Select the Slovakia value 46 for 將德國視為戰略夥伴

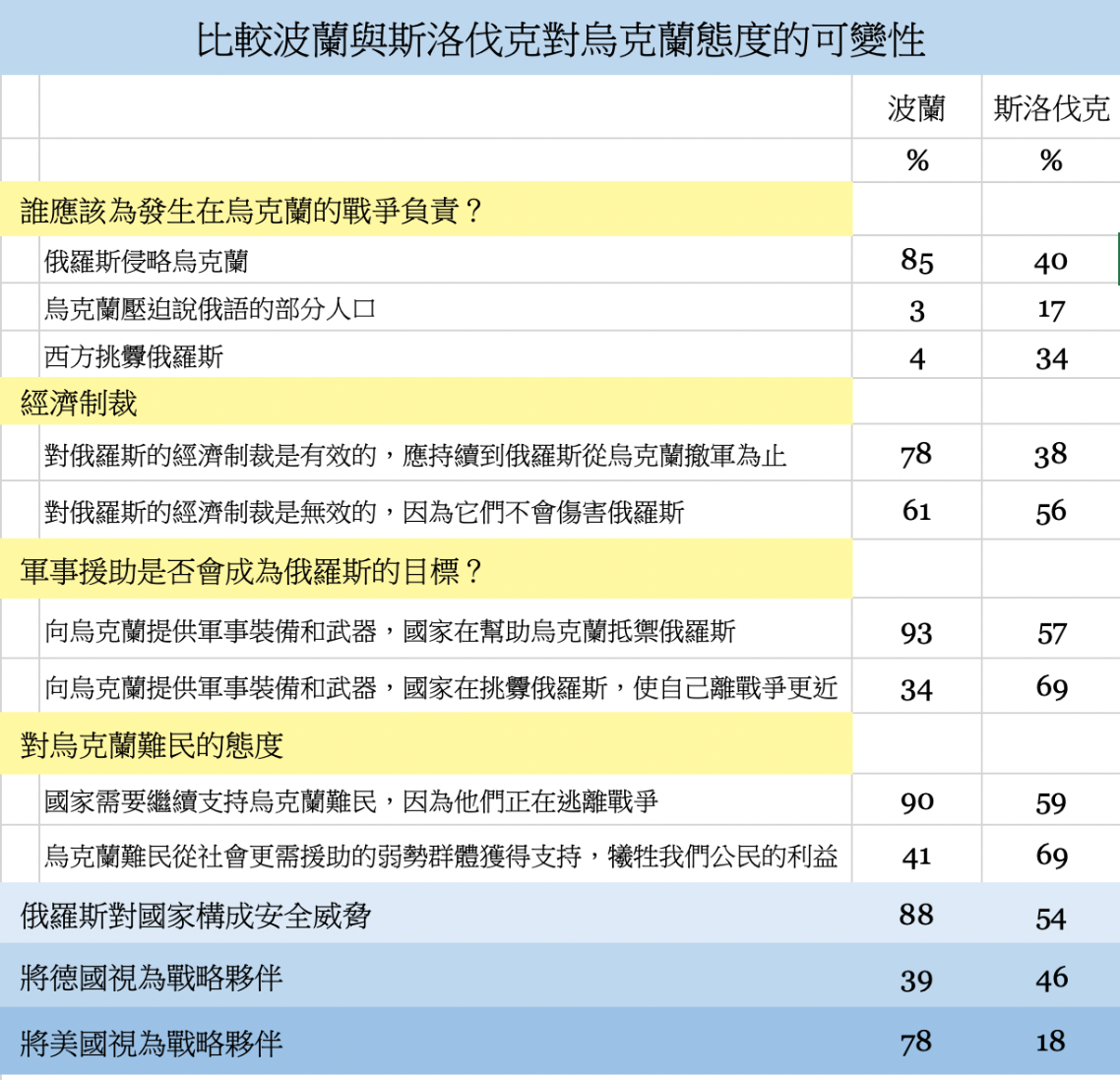point(1050,979)
